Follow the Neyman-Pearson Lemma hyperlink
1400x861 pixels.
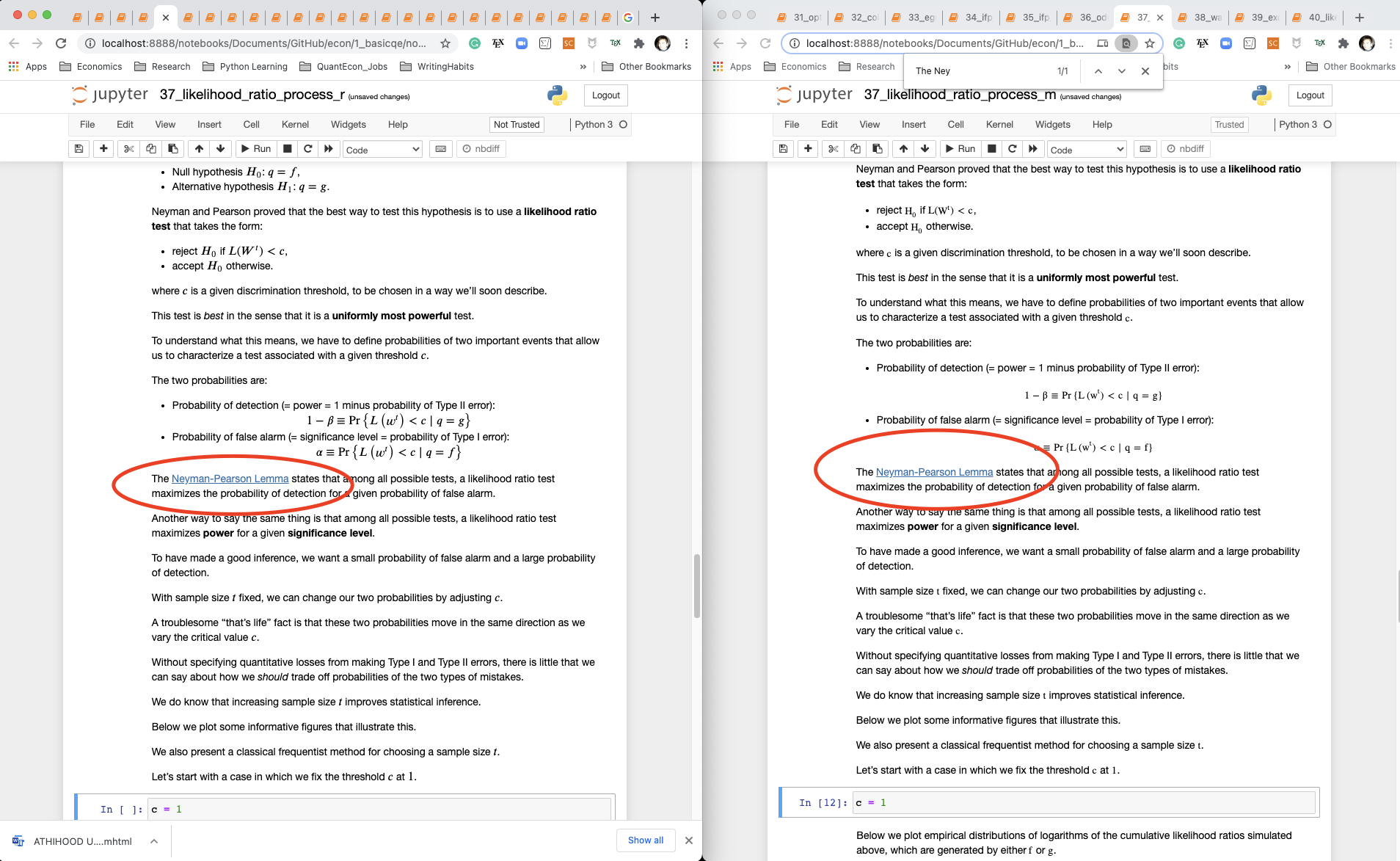(x=230, y=479)
